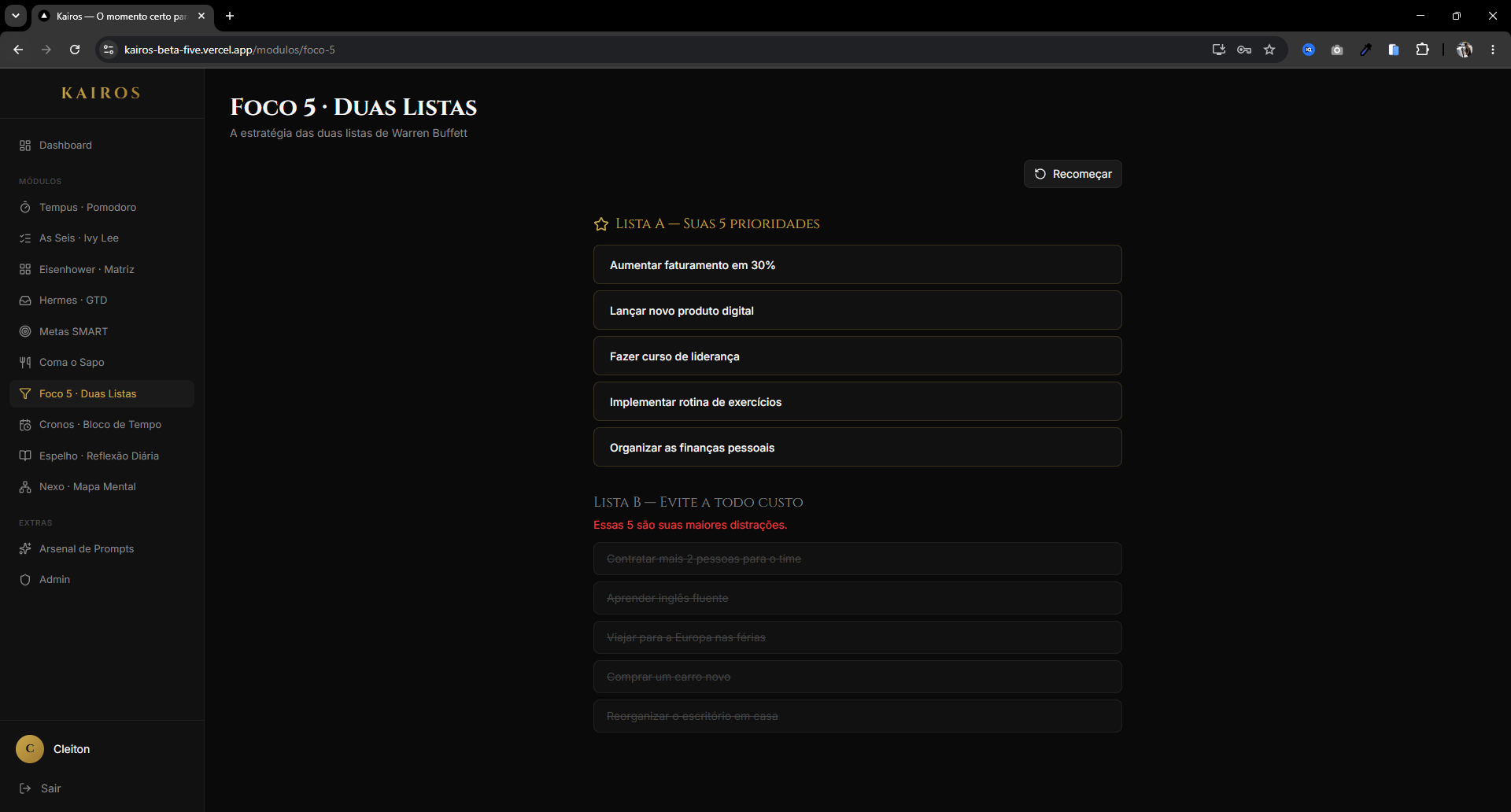Click the Admin shield icon
The height and width of the screenshot is (812, 1511).
pos(25,580)
